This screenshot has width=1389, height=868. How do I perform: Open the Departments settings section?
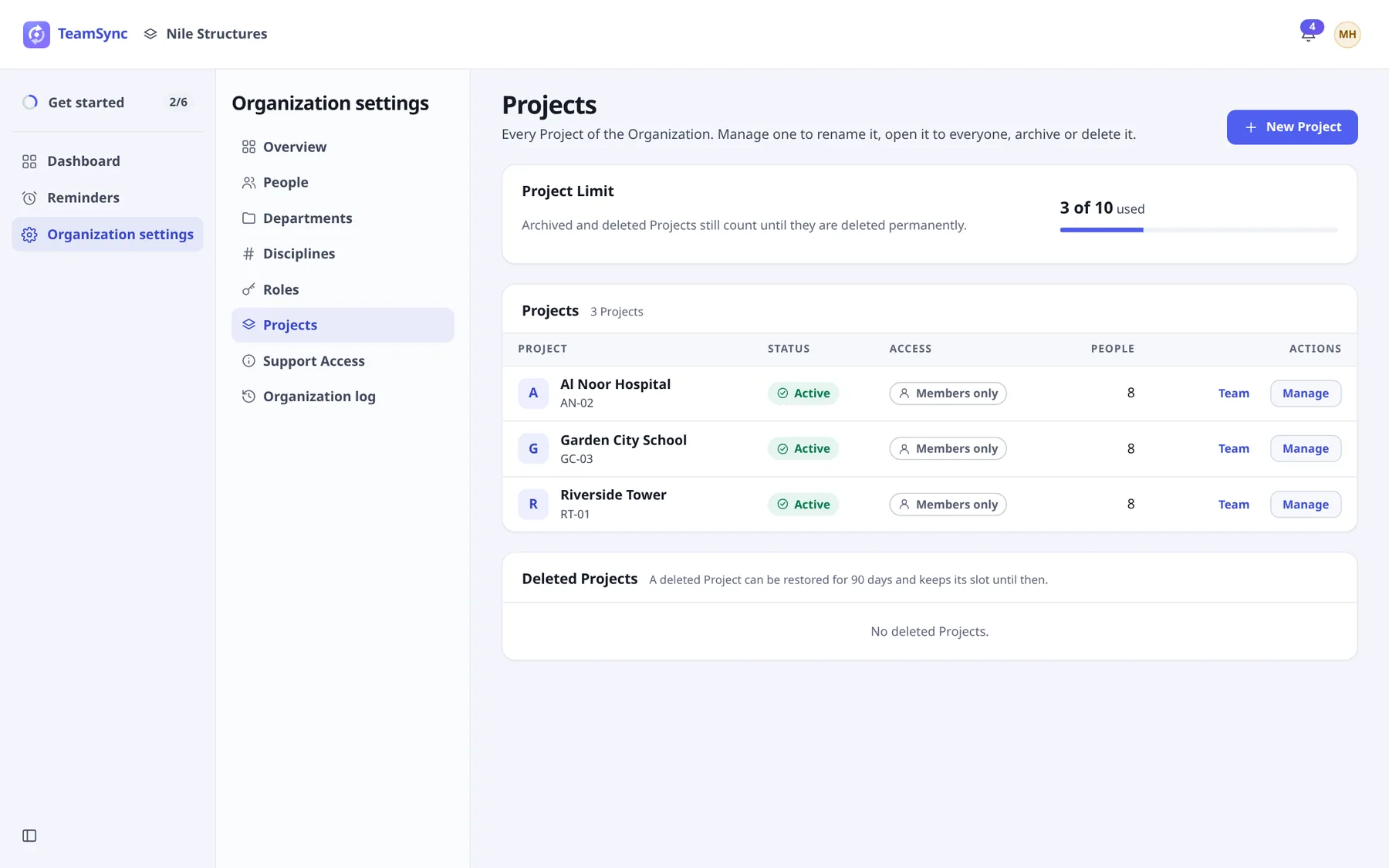click(x=343, y=218)
